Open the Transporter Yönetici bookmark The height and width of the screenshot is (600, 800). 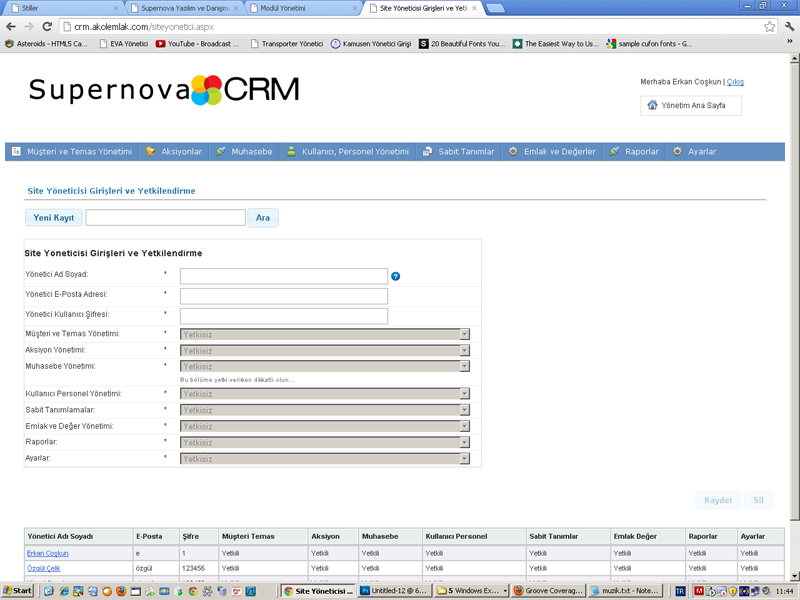[287, 44]
